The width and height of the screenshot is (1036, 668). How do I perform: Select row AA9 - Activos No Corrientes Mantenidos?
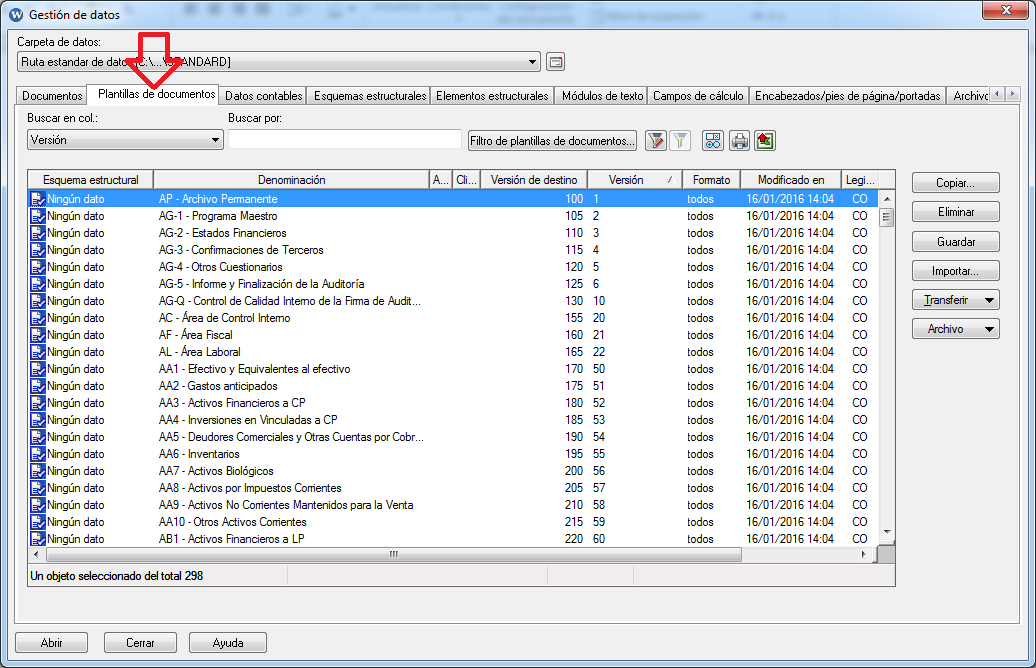(453, 505)
